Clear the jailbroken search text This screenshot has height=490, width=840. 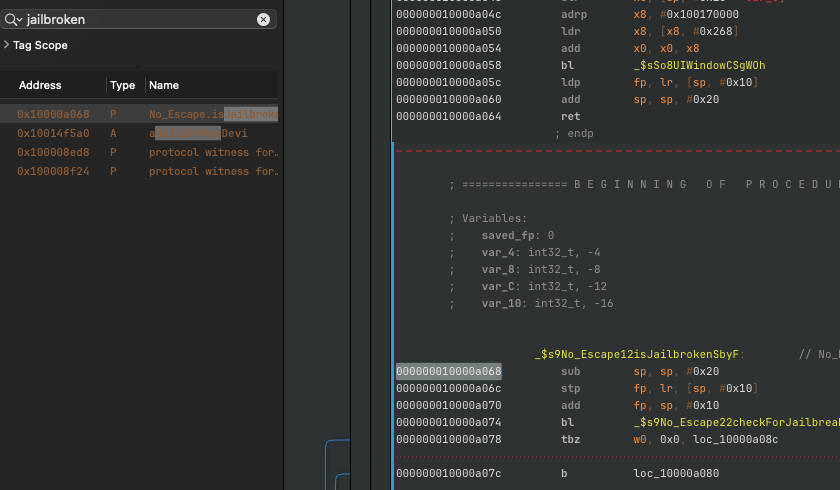(263, 19)
